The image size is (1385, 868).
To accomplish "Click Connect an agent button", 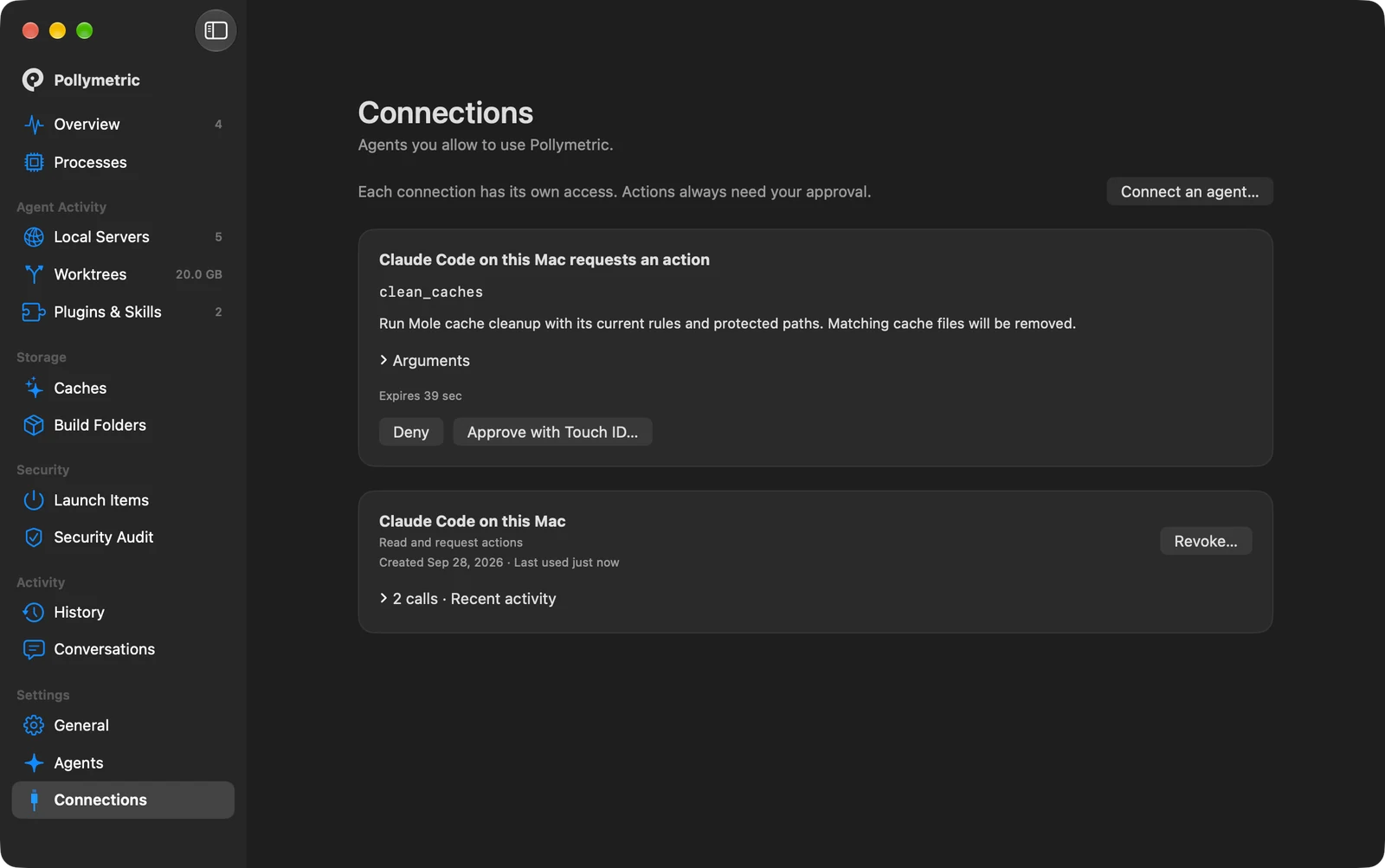I will pos(1189,192).
